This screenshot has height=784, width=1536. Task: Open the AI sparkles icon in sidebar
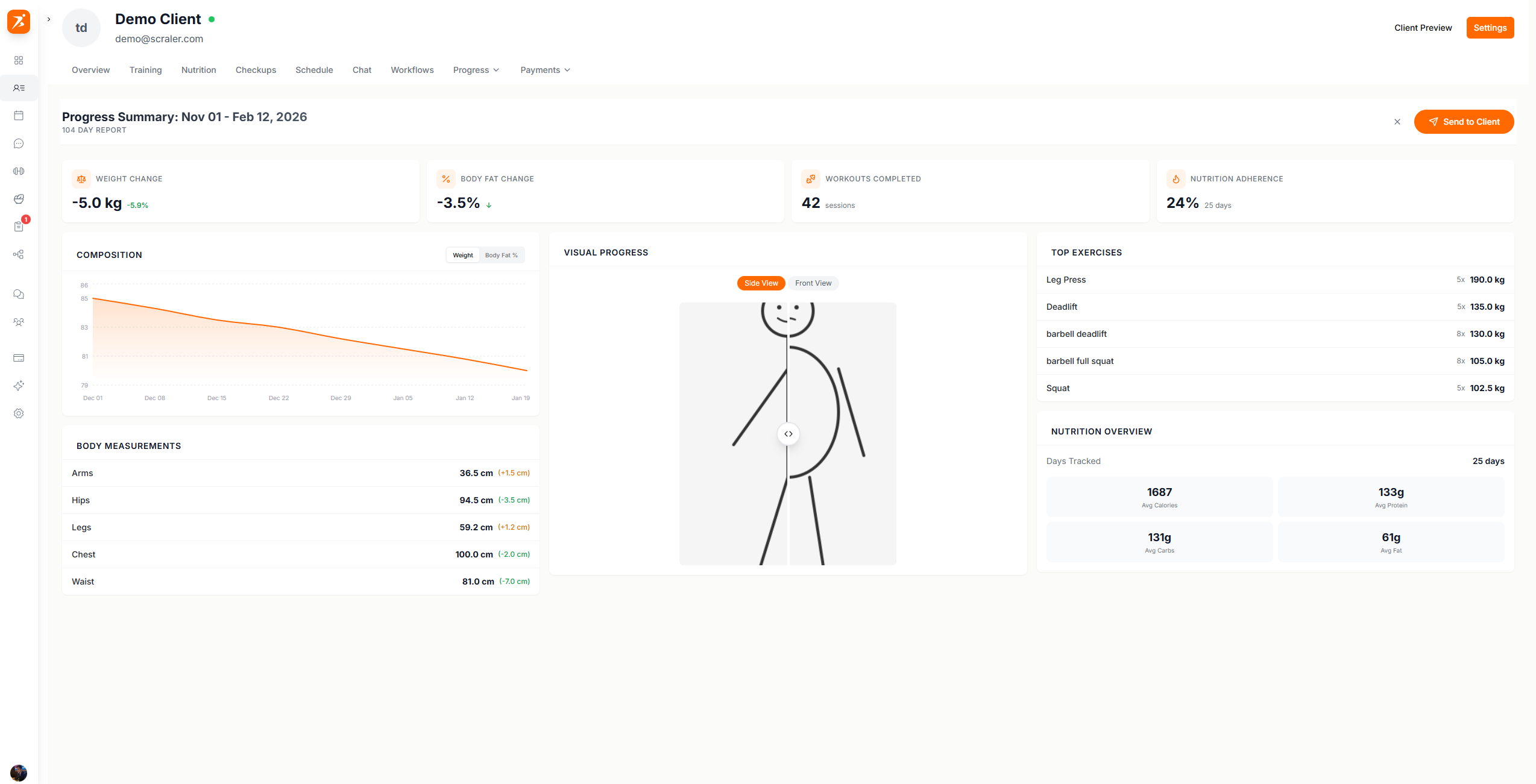(x=19, y=386)
